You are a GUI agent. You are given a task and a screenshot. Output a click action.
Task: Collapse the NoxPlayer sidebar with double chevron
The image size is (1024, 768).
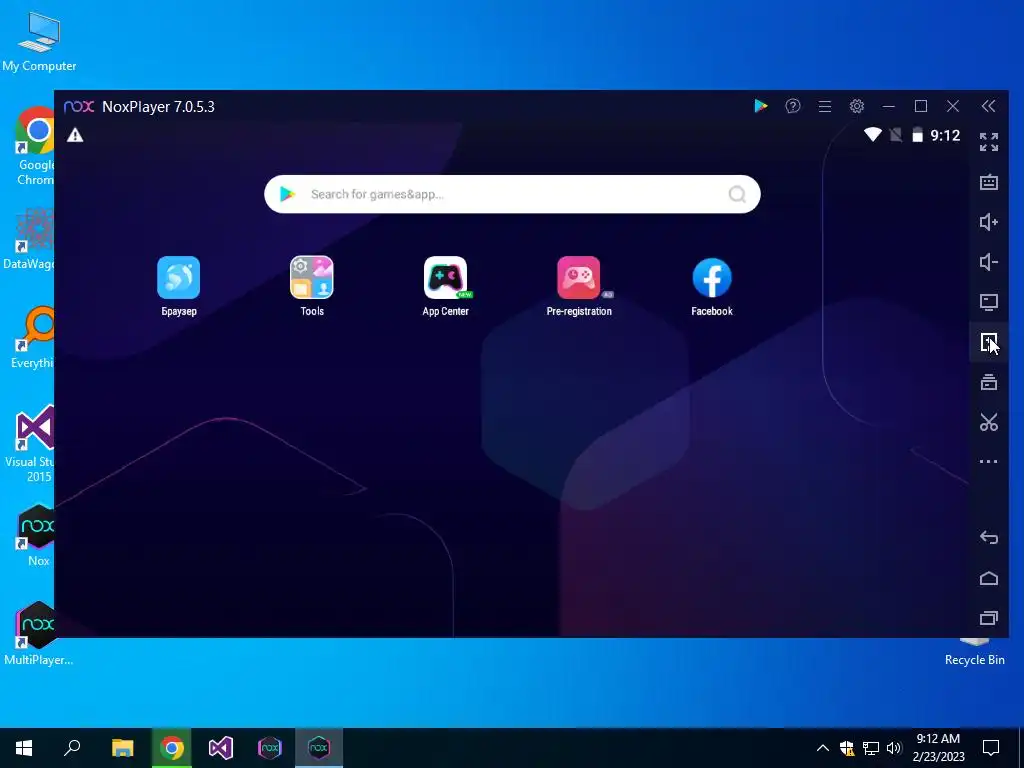[989, 106]
